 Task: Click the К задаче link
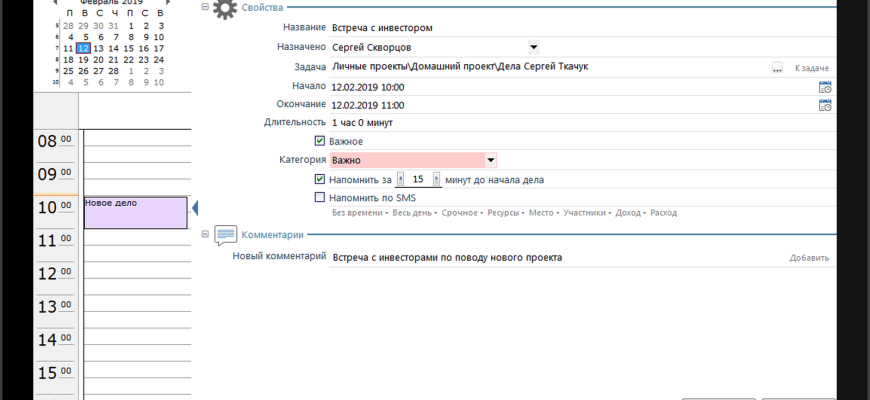(x=811, y=68)
